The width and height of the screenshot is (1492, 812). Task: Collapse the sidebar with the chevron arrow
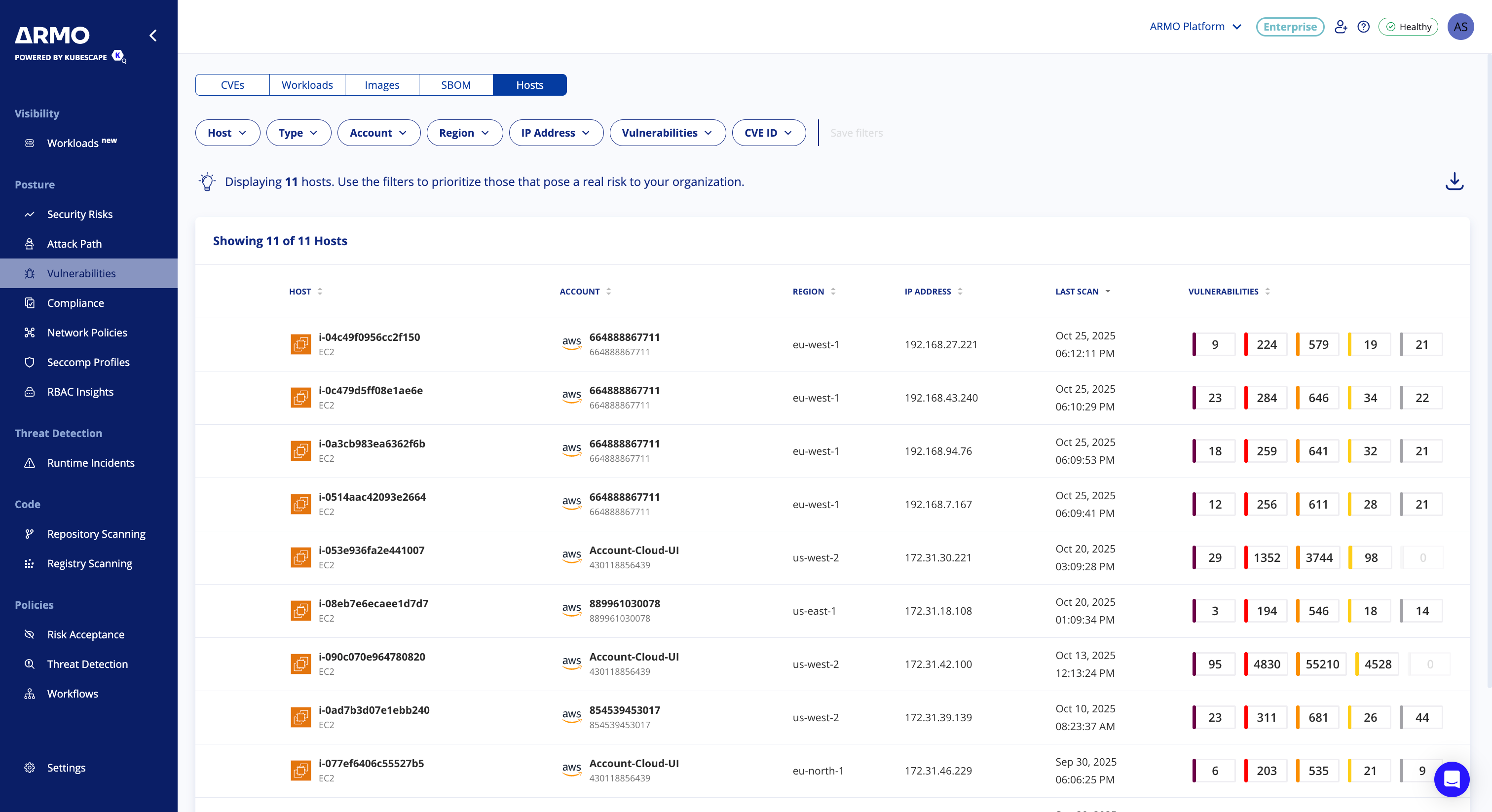coord(153,36)
